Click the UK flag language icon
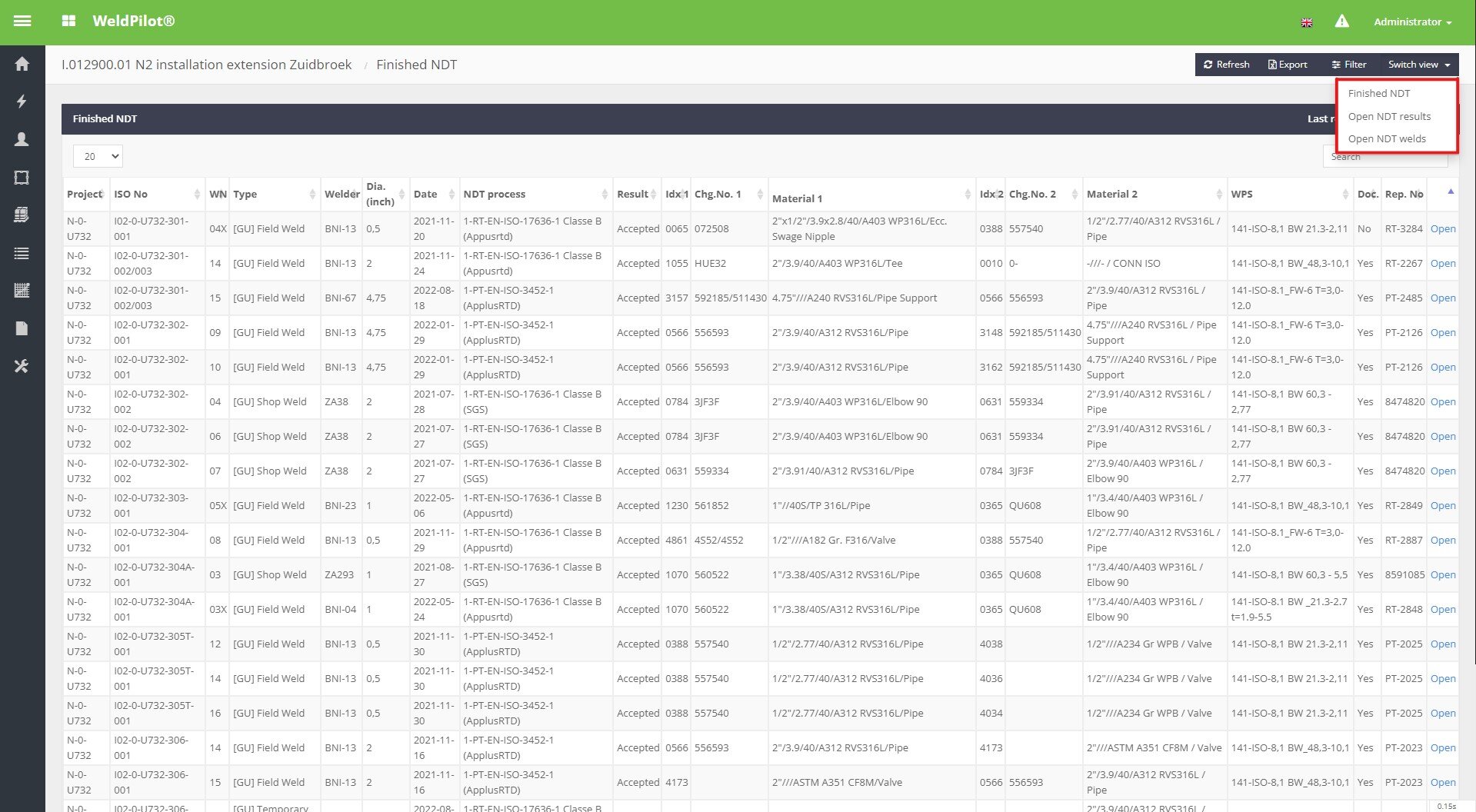Screen dimensions: 1476x812 [1306, 22]
